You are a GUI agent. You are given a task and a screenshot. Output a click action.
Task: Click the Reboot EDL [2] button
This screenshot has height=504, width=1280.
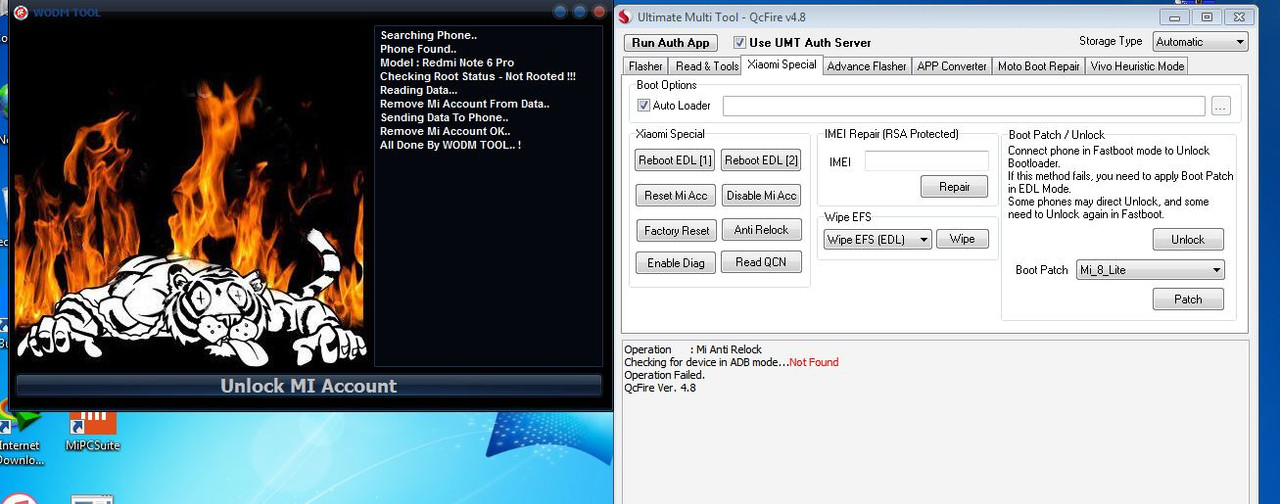pos(762,161)
